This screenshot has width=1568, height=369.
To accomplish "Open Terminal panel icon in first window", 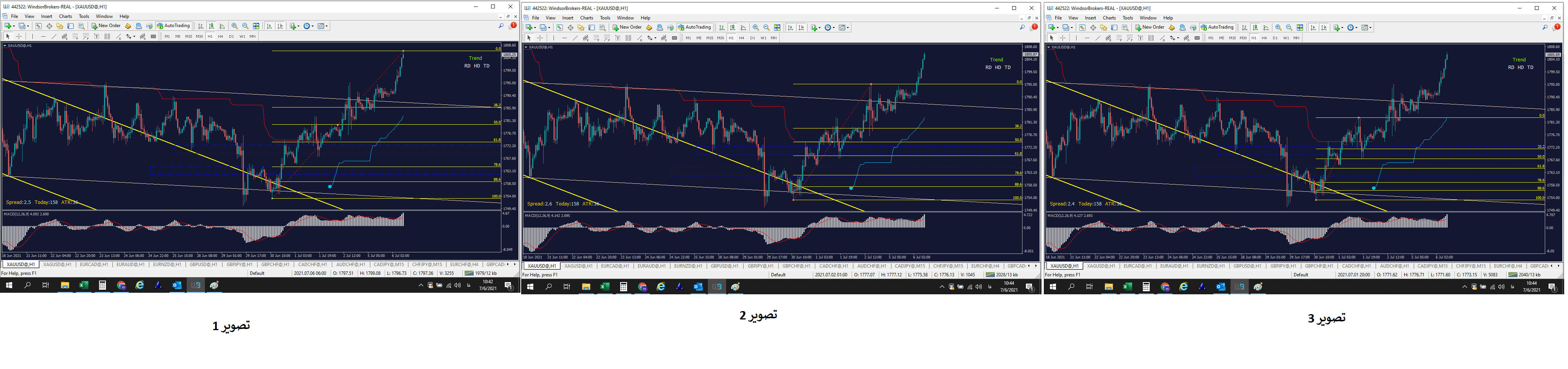I will (x=70, y=26).
